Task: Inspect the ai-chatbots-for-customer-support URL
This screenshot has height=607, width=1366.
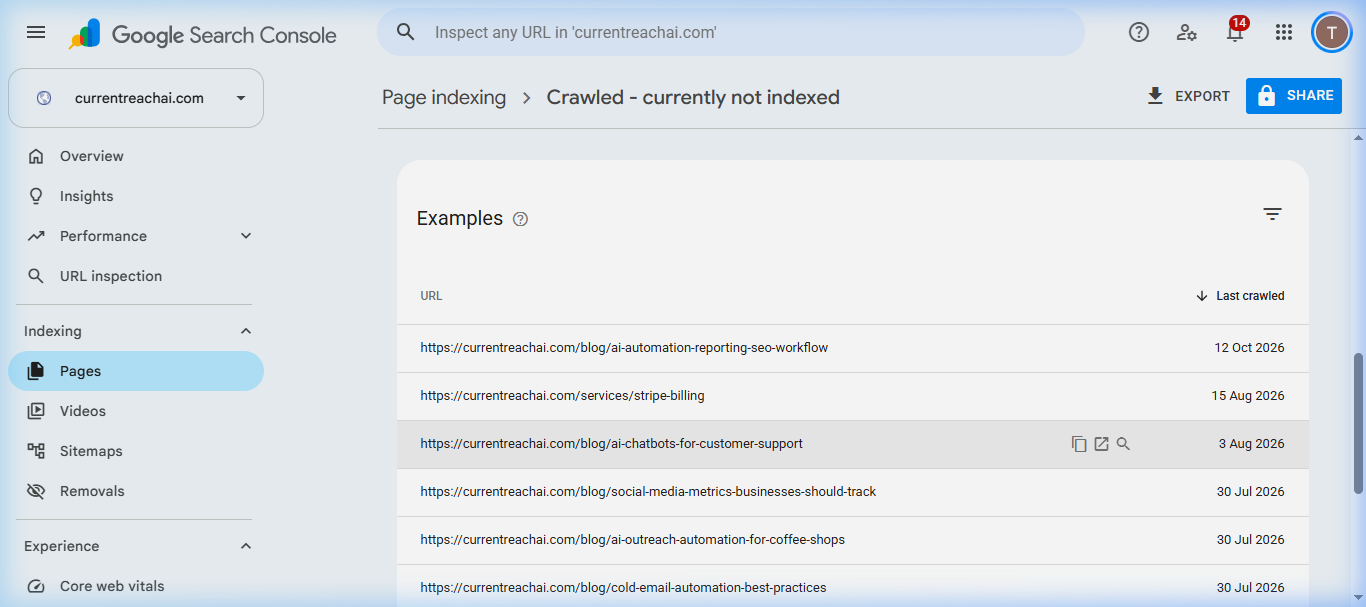Action: (1123, 444)
